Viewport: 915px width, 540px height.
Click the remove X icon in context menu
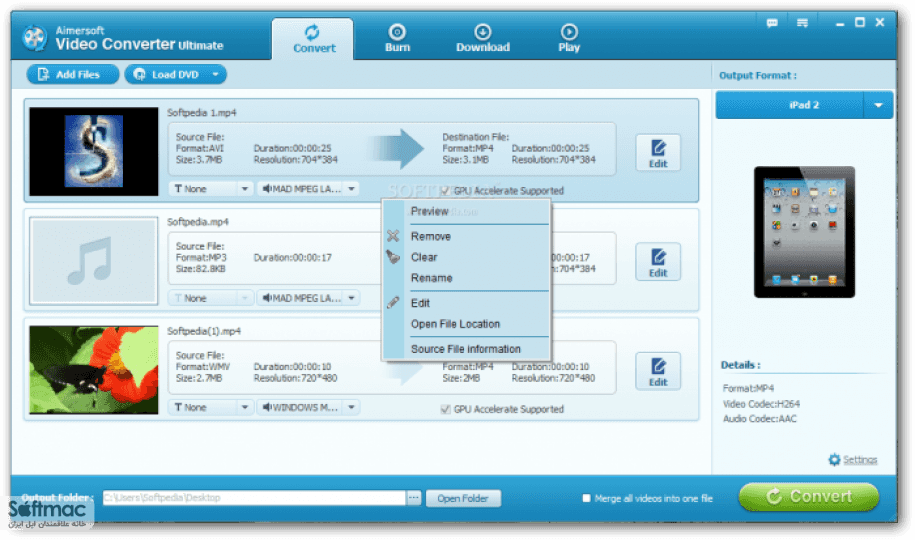coord(393,236)
